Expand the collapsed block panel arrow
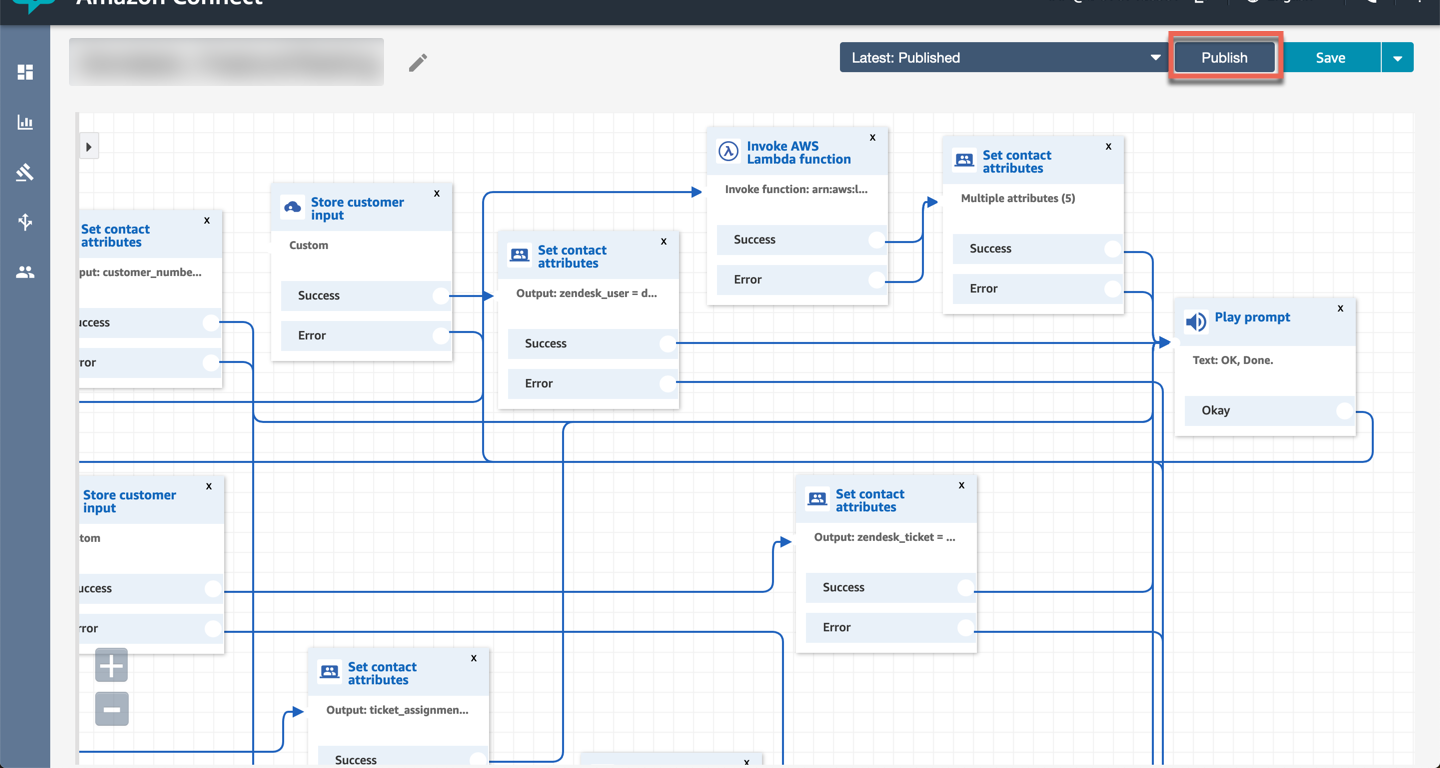 tap(89, 147)
